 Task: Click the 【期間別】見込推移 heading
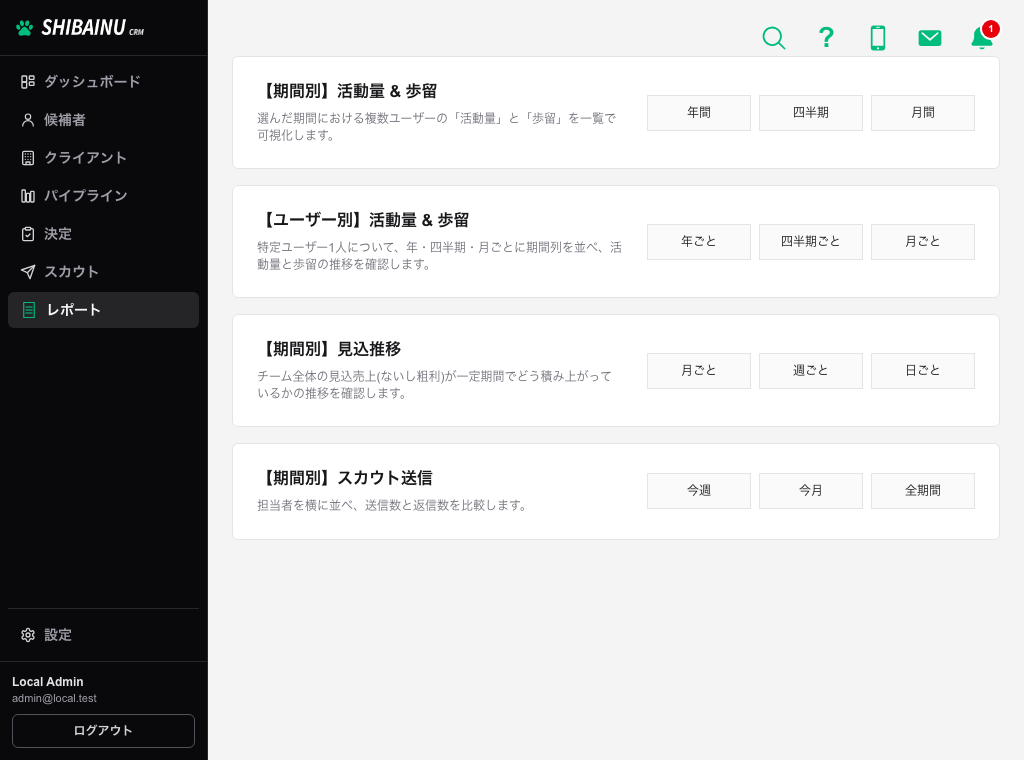tap(330, 349)
